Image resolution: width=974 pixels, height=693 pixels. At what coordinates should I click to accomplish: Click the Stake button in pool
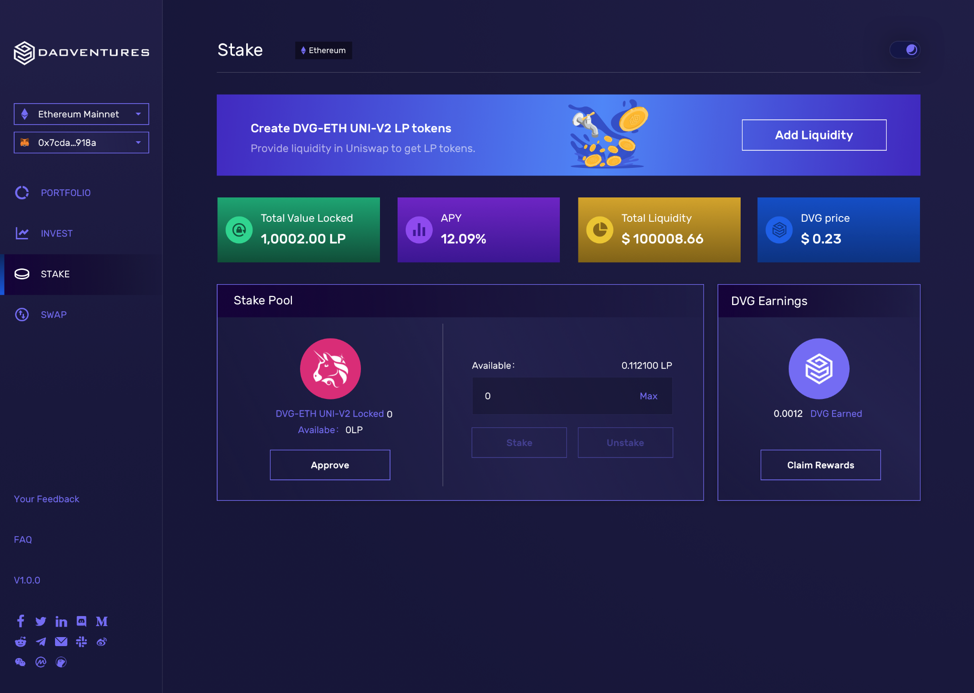click(519, 443)
